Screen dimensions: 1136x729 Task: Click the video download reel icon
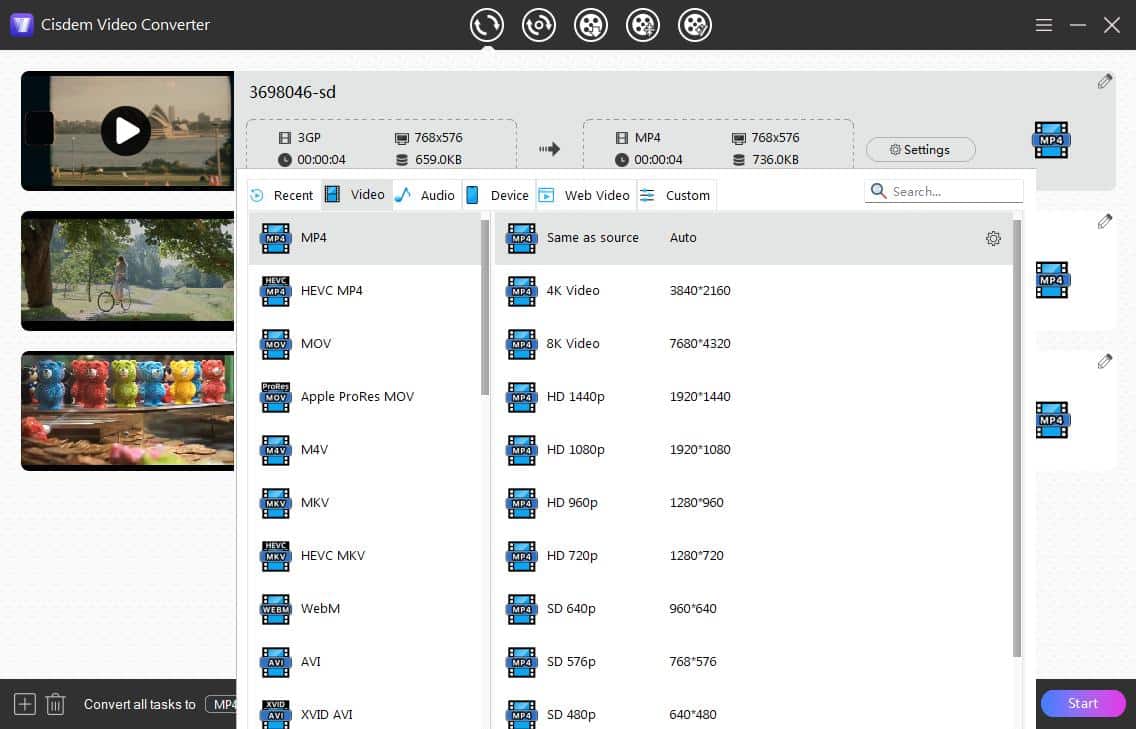tap(591, 25)
